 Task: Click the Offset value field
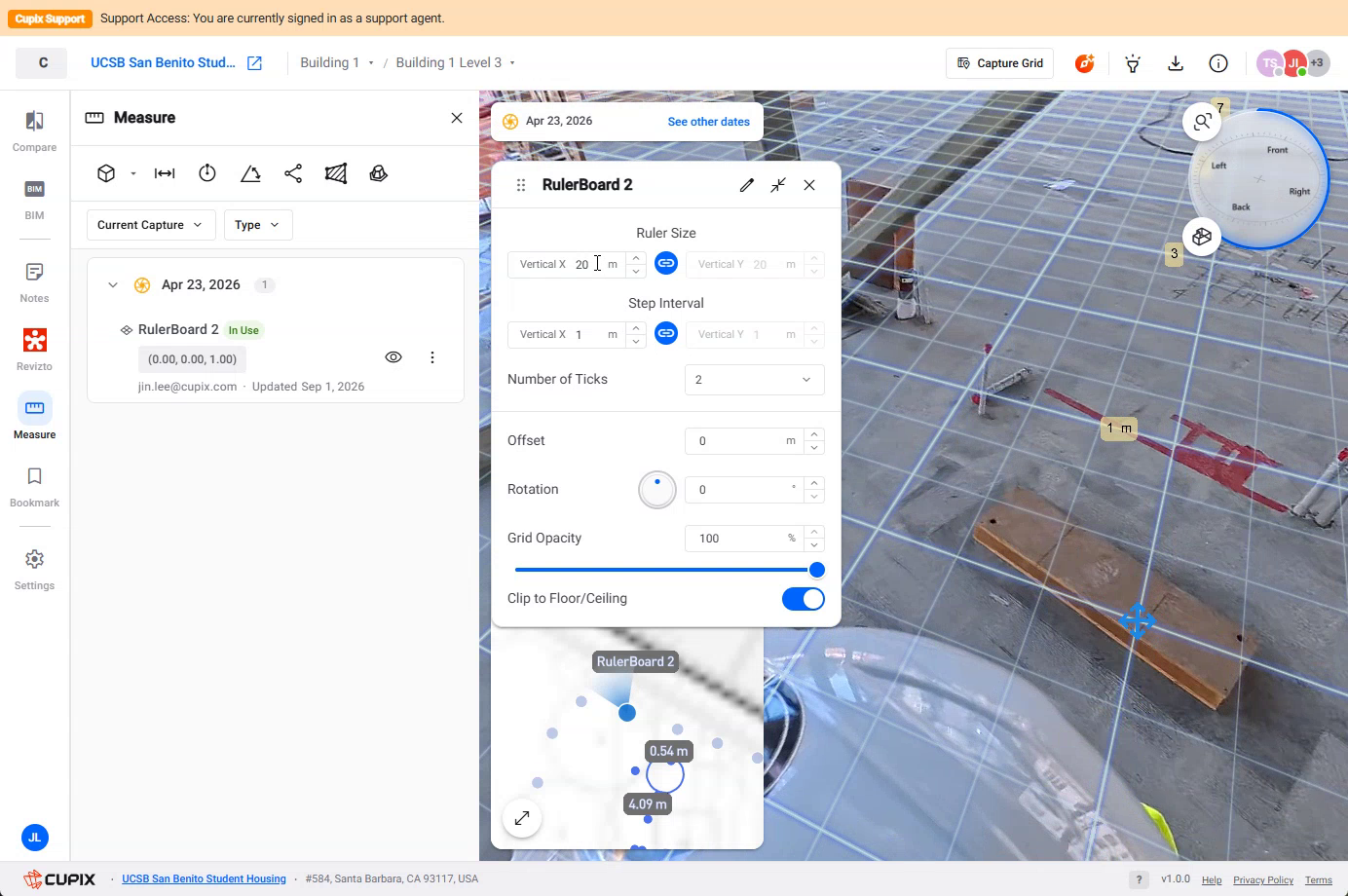(x=745, y=441)
